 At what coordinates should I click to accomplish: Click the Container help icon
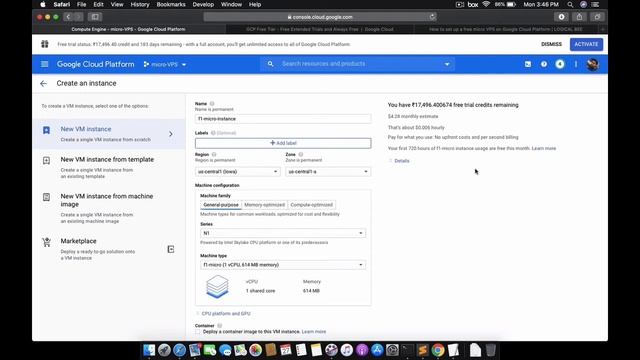pyautogui.click(x=220, y=325)
